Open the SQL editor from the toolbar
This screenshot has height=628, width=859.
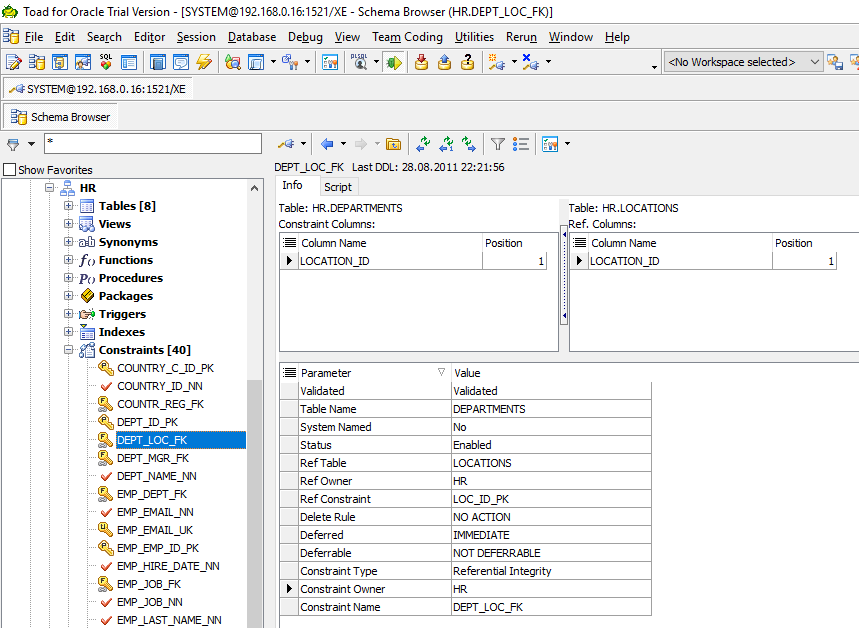(x=14, y=62)
